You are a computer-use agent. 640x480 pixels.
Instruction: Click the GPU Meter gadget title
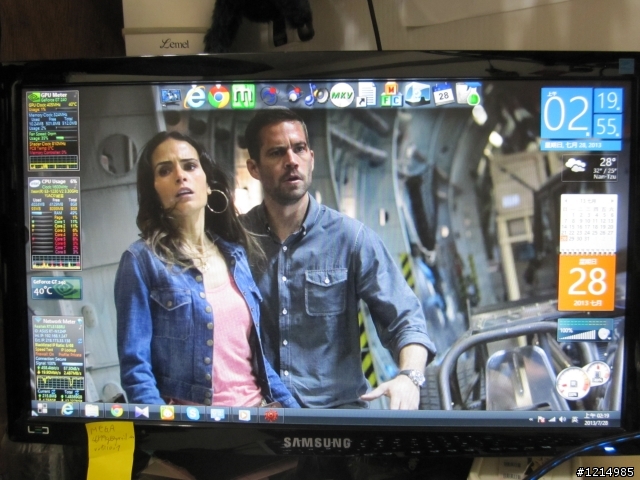pyautogui.click(x=53, y=95)
